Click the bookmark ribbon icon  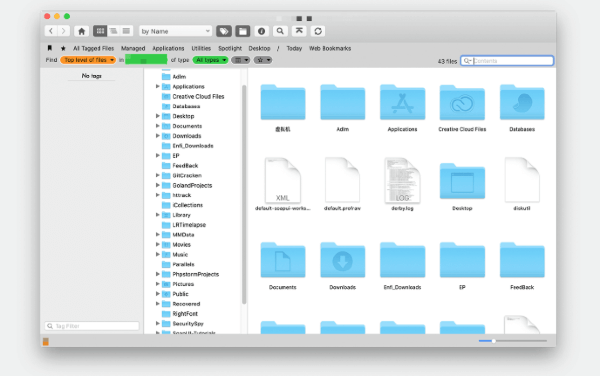point(50,48)
